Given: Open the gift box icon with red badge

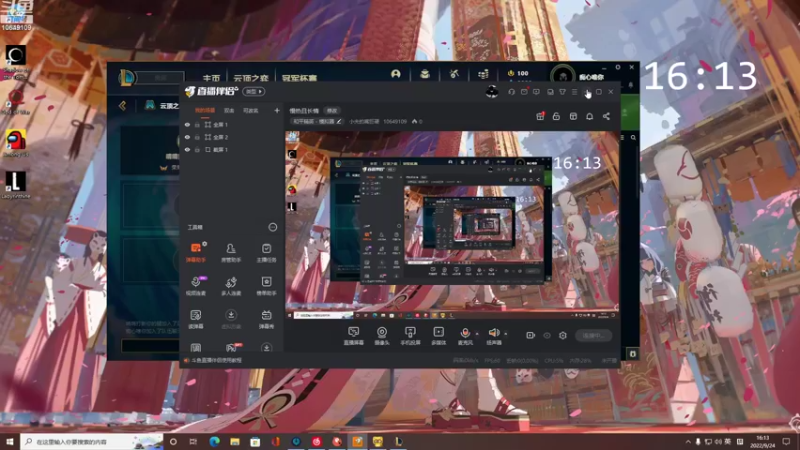Looking at the screenshot, I should (540, 116).
